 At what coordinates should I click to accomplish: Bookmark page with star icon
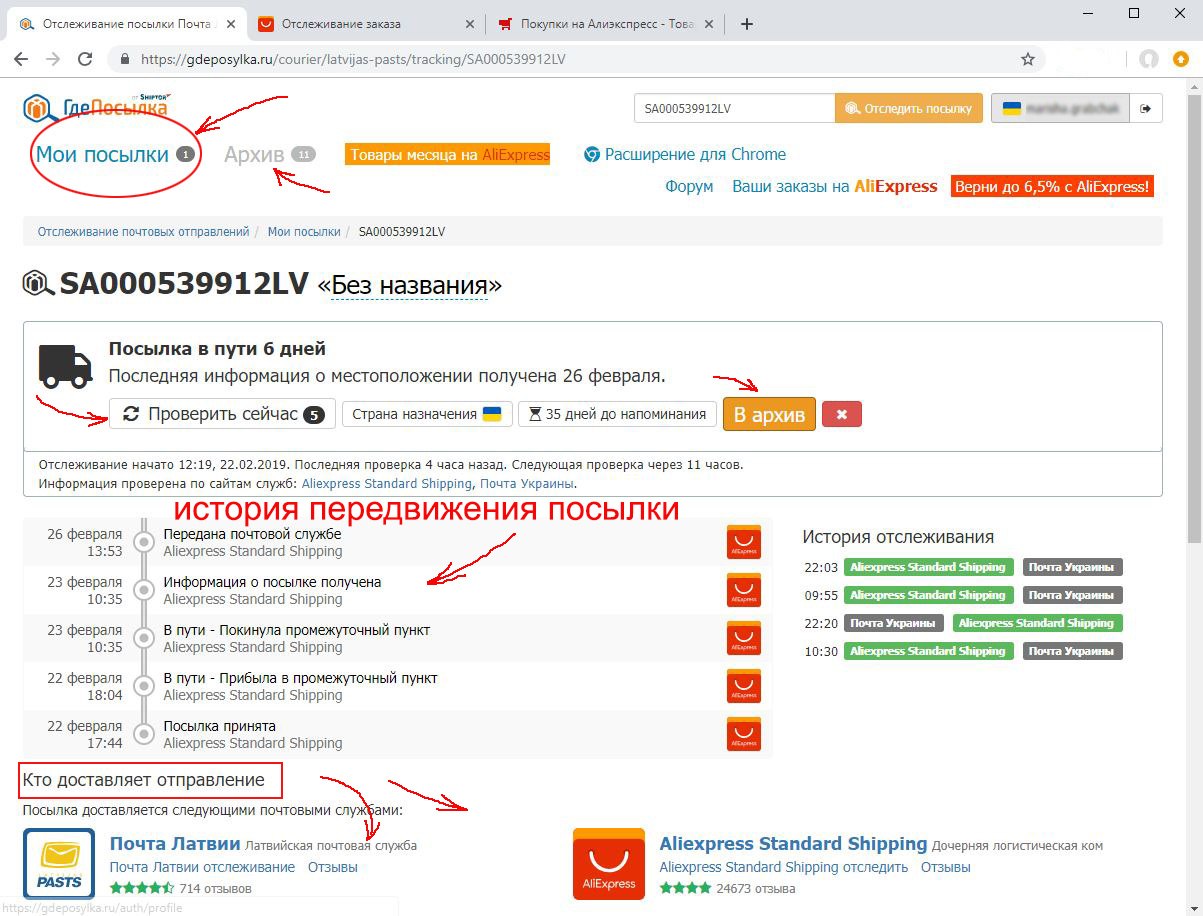coord(1028,59)
